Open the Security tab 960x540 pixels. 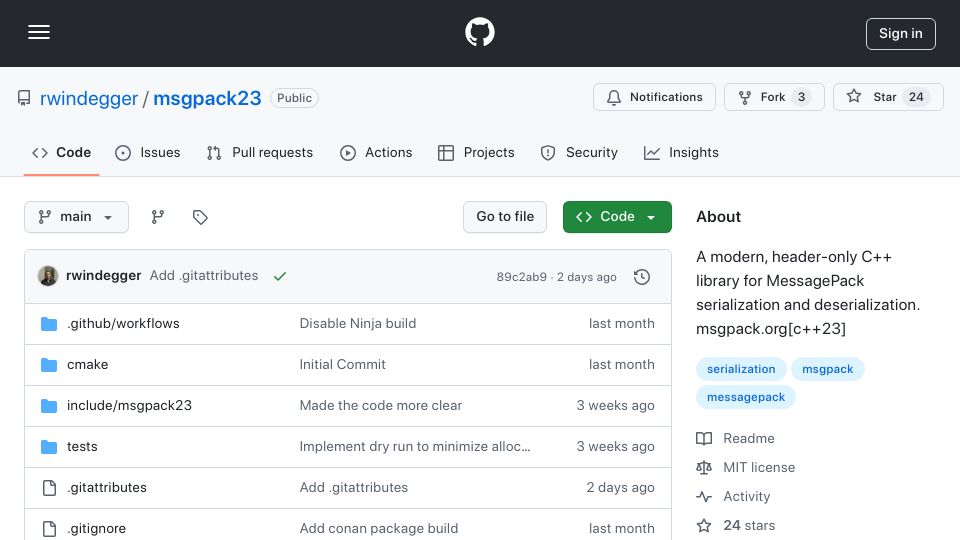coord(579,152)
